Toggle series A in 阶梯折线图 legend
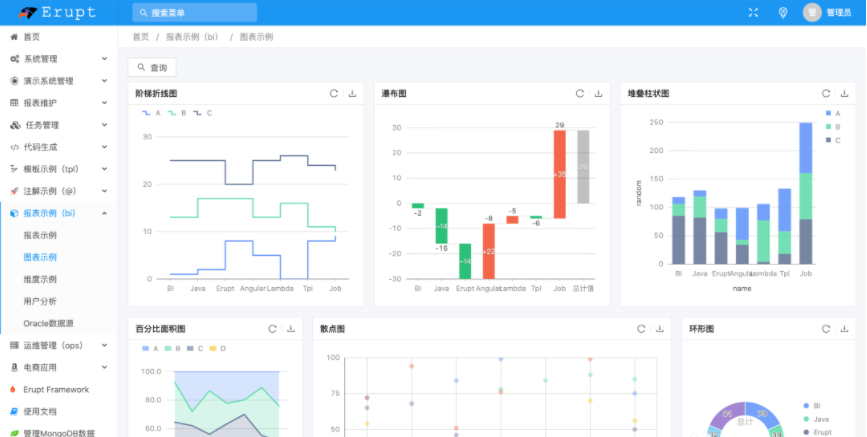 pyautogui.click(x=151, y=113)
